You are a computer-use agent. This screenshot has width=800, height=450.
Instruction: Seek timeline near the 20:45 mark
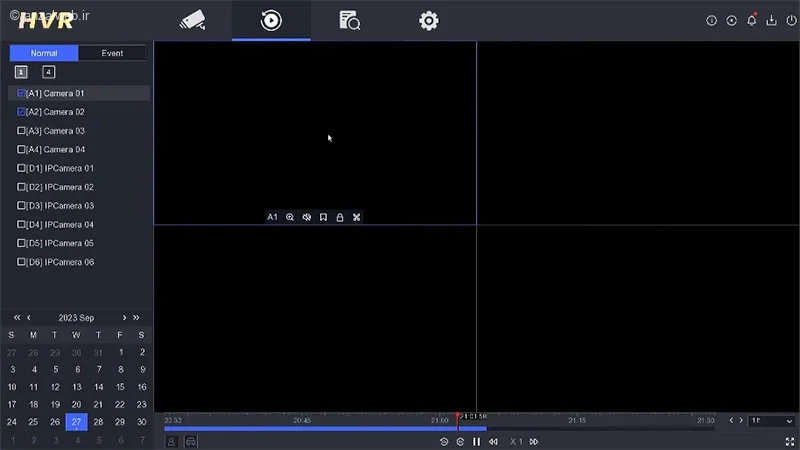pos(302,421)
